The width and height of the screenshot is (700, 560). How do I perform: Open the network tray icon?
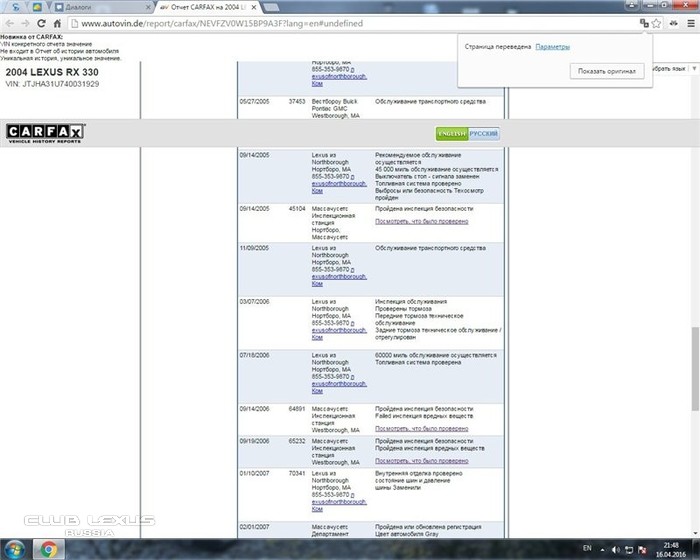point(629,550)
